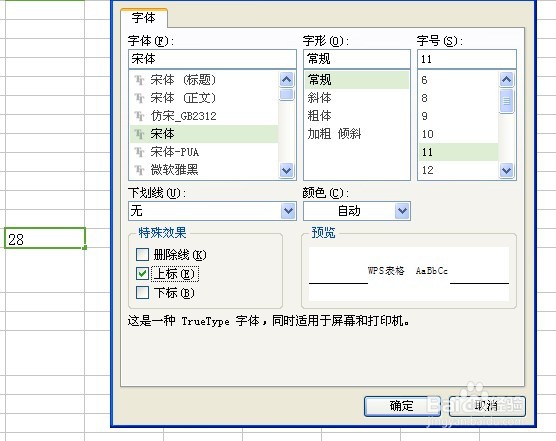556x441 pixels.
Task: Click the 字形 style input field
Action: pos(357,59)
